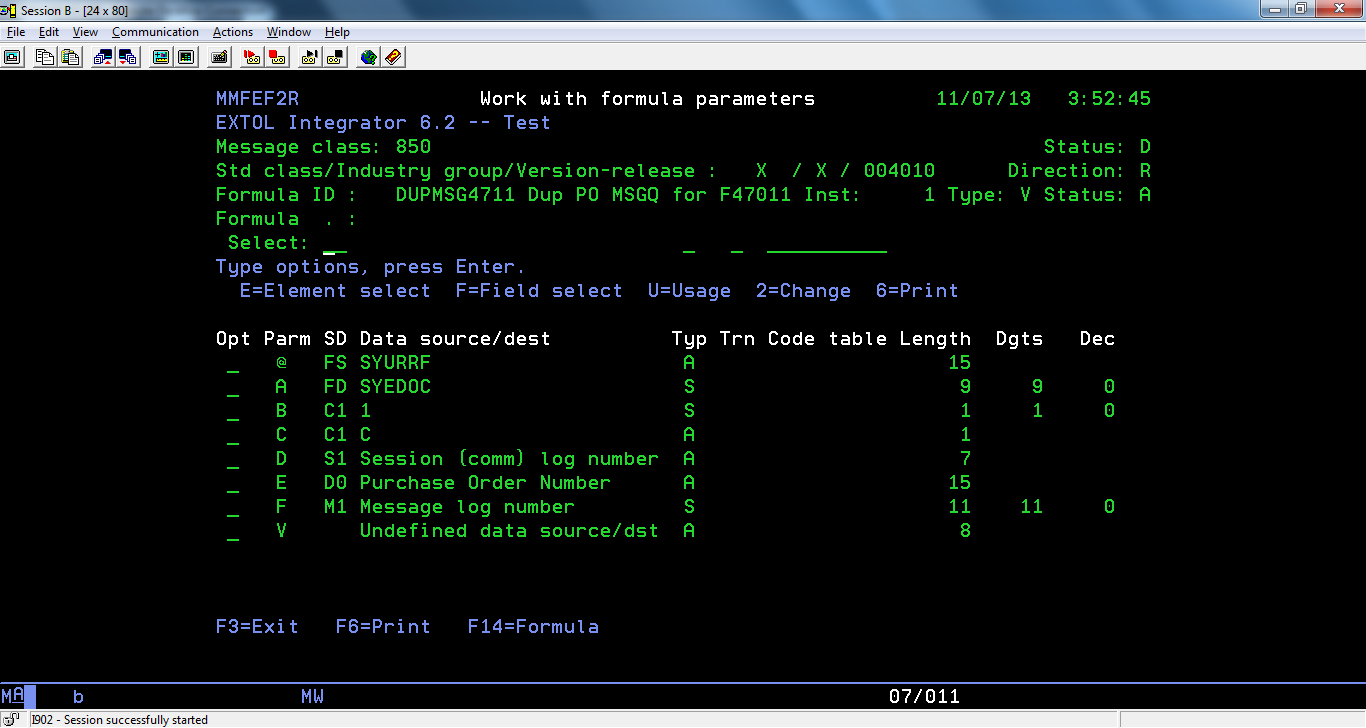
Task: Click 'Purchase Order Number' data source text
Action: coord(485,483)
